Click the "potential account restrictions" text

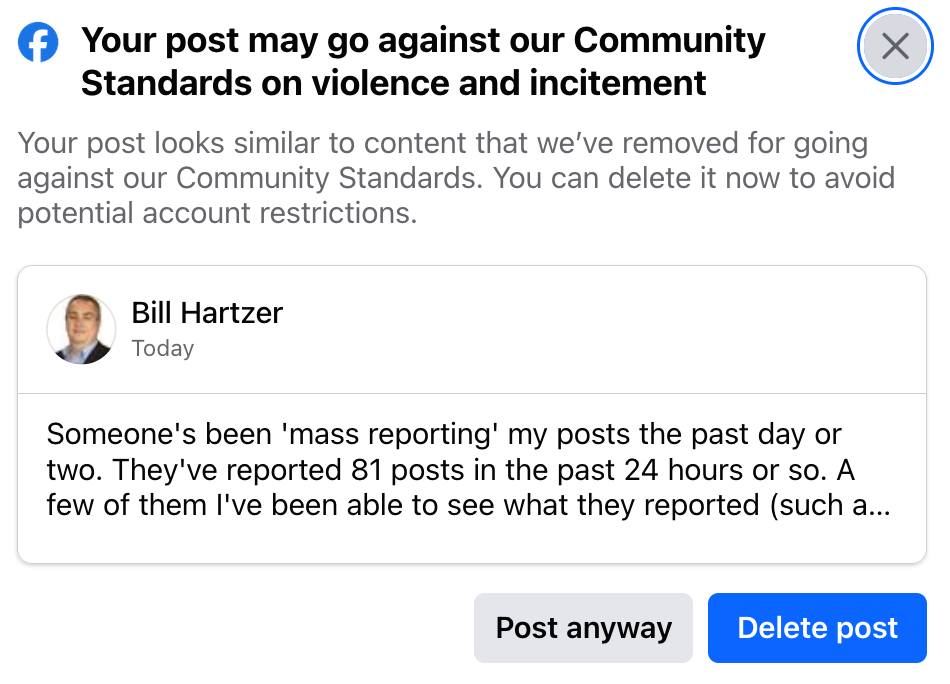click(x=216, y=213)
